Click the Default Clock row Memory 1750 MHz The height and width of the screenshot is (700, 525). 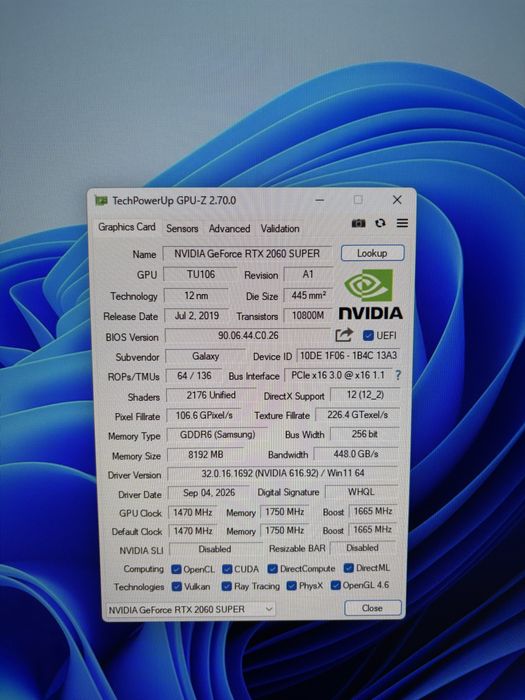[284, 530]
